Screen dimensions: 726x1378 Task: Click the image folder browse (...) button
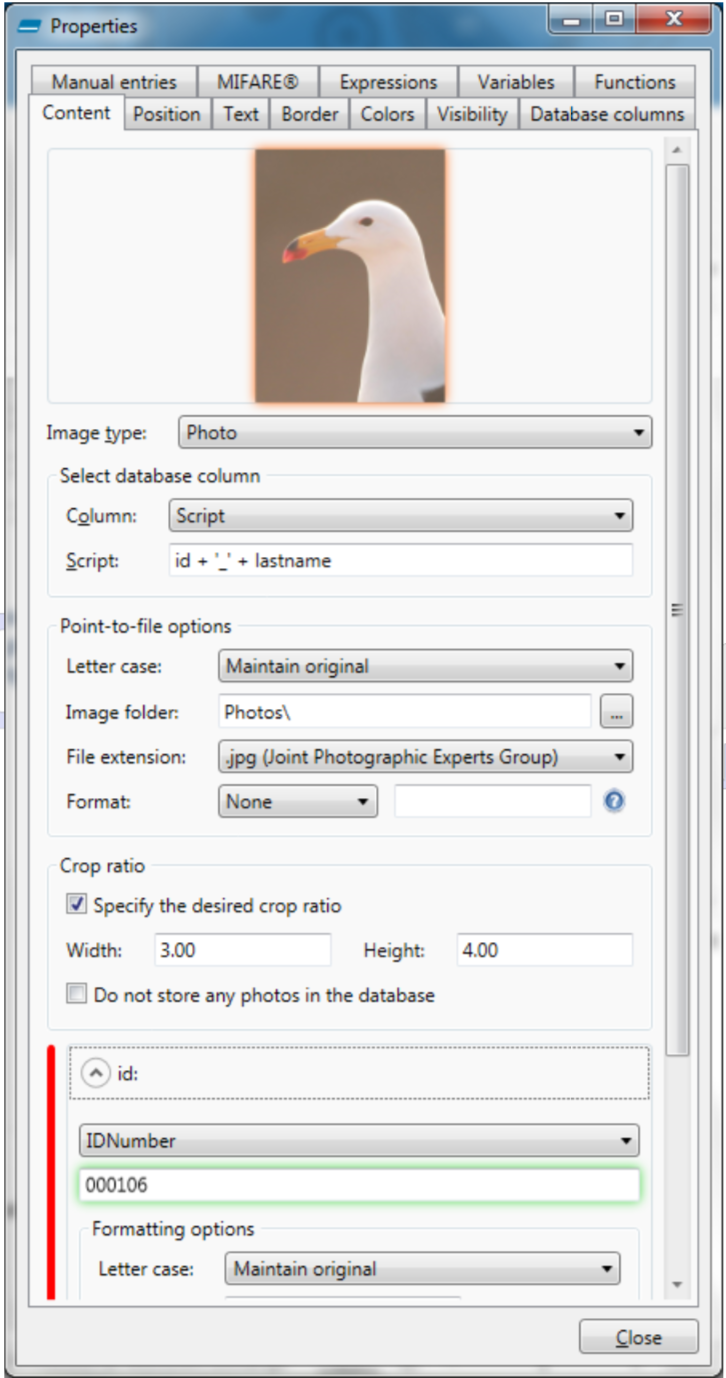(616, 712)
